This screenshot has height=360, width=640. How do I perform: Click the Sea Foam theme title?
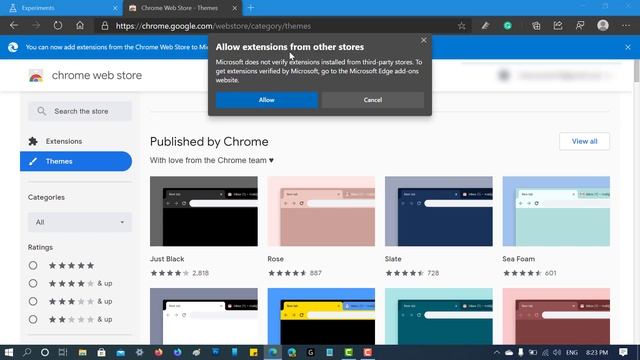pos(518,259)
